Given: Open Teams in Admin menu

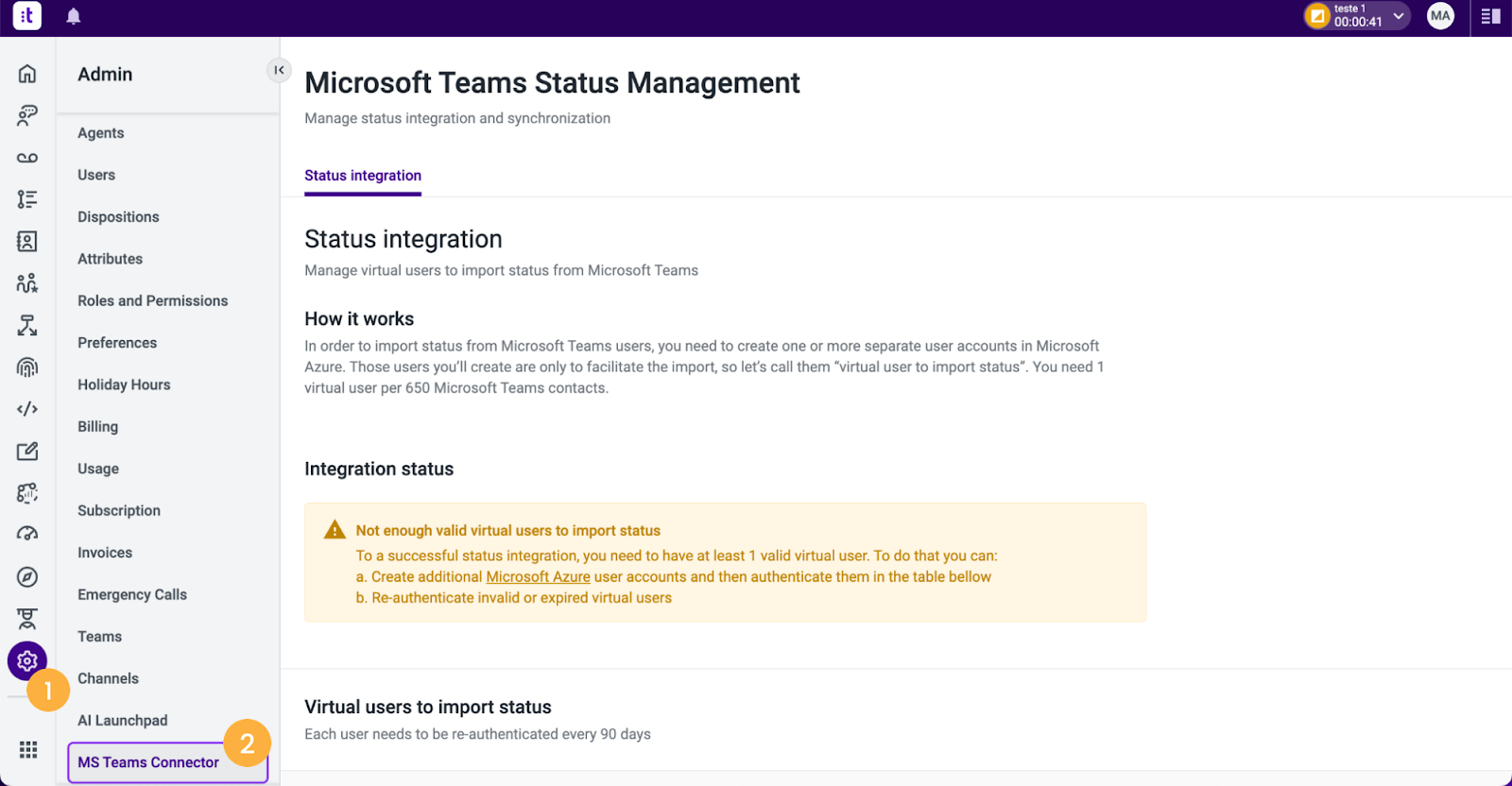Looking at the screenshot, I should [99, 637].
